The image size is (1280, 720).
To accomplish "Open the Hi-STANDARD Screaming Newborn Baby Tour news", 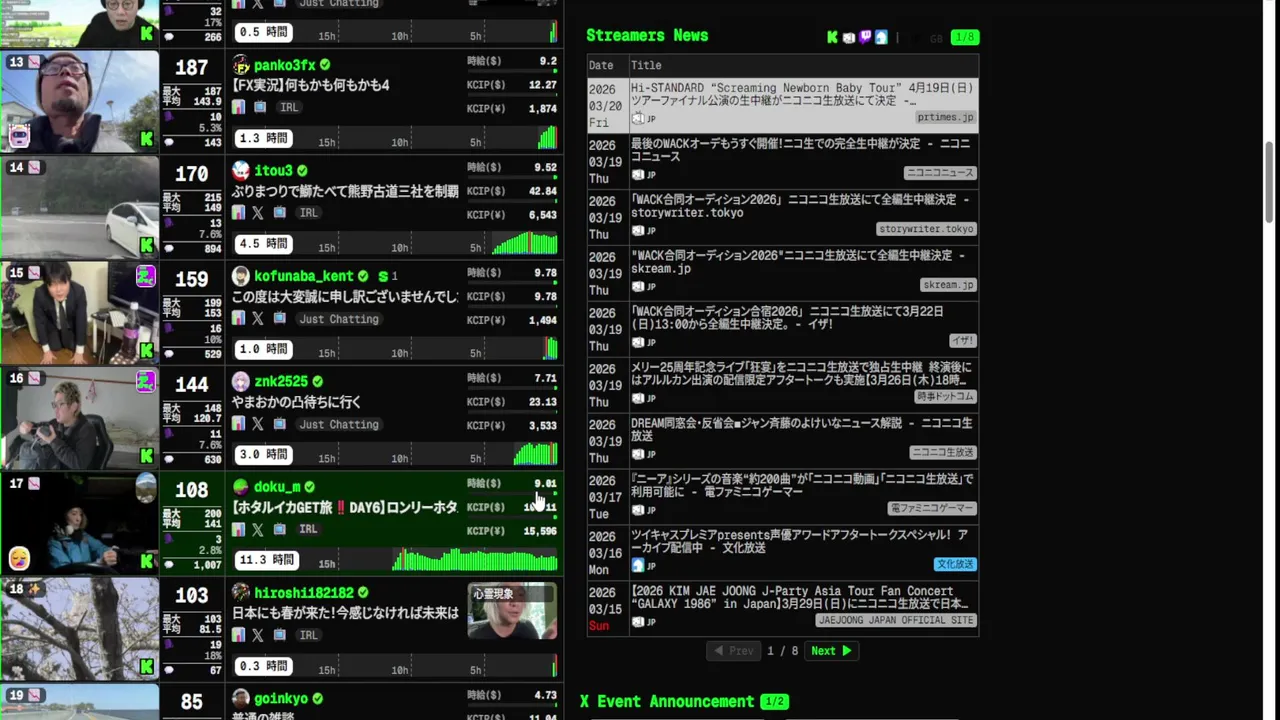I will [801, 94].
